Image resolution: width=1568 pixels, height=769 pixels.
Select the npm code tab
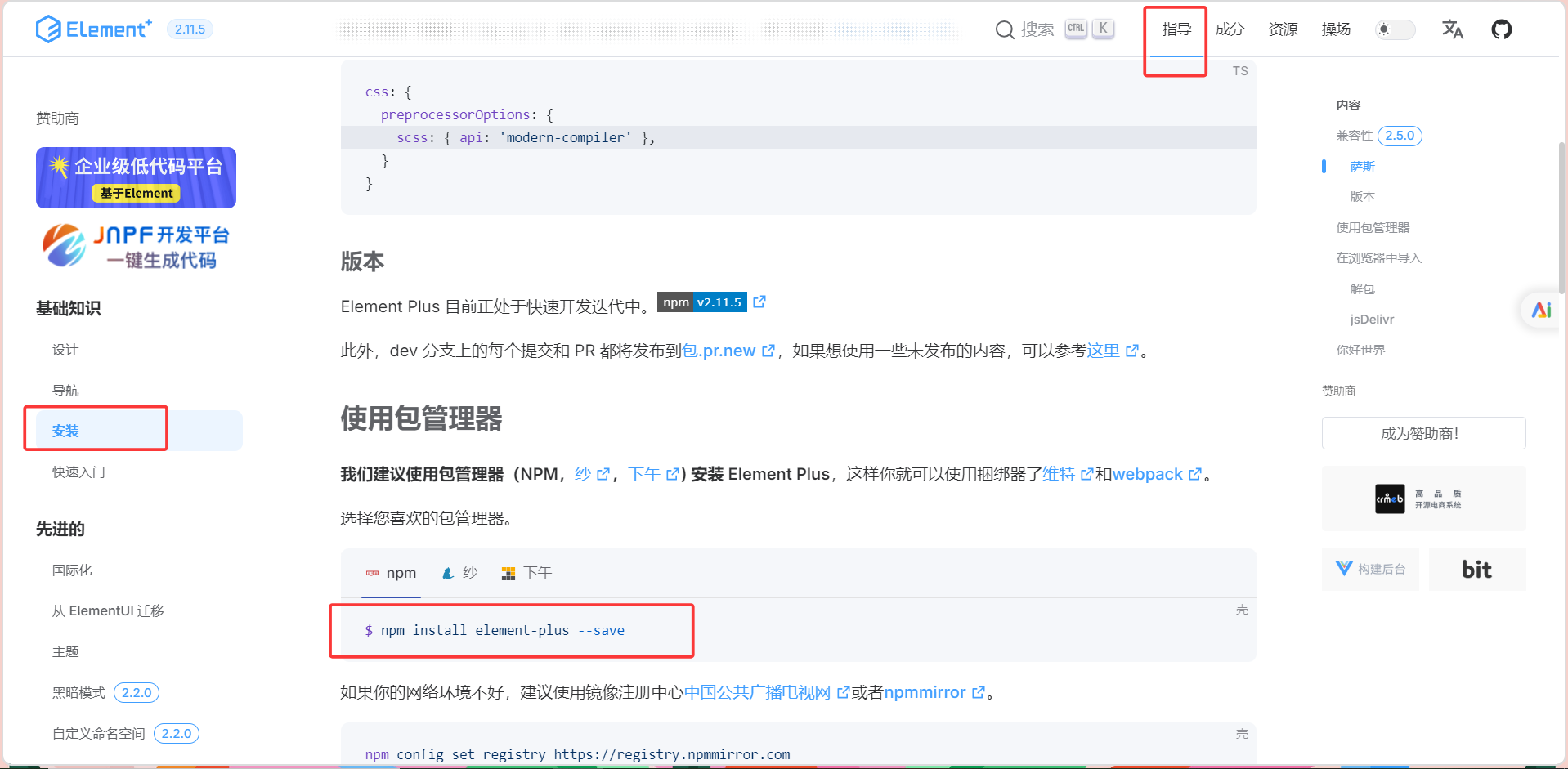coord(391,573)
